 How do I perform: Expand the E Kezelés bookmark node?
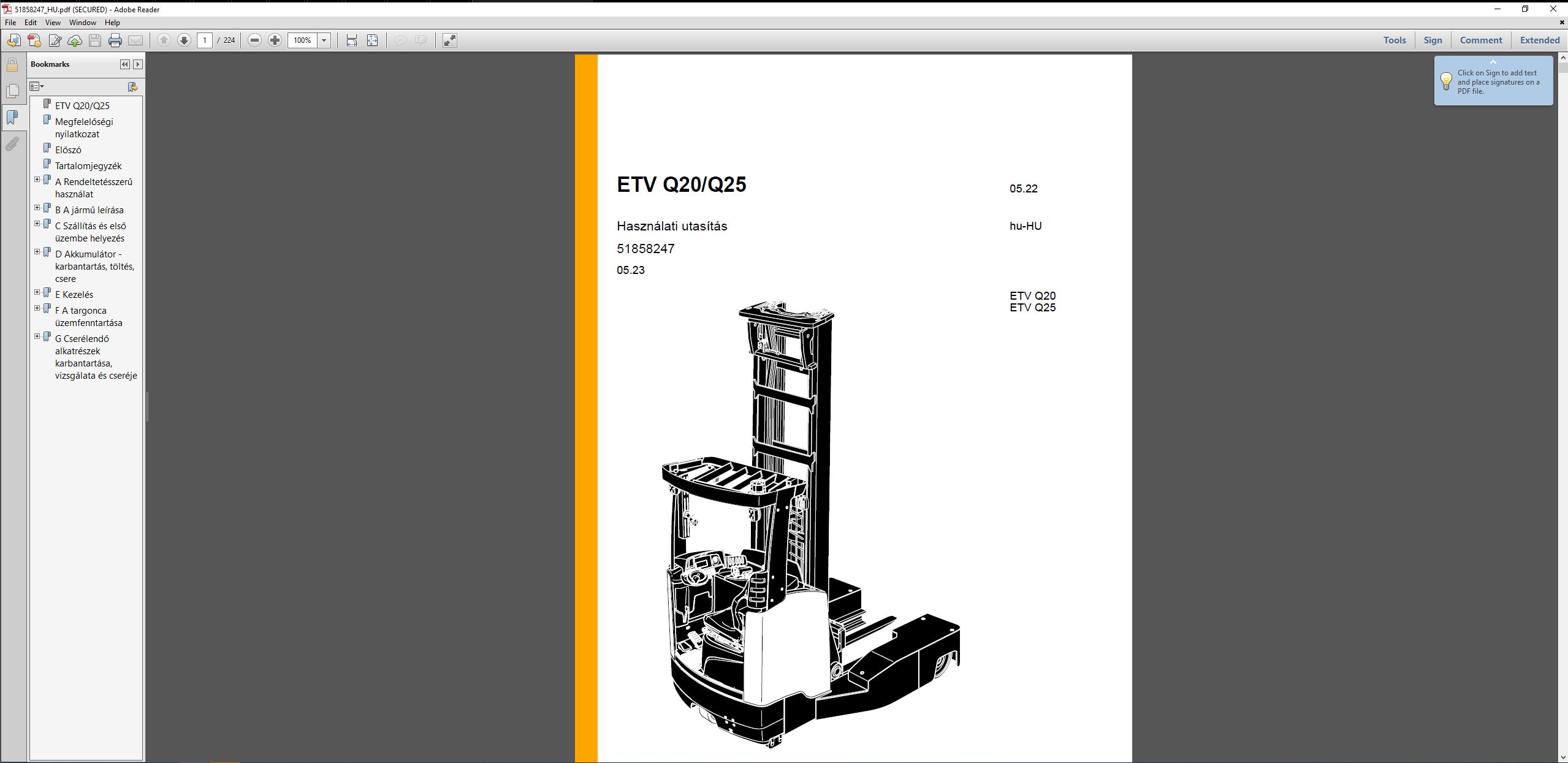pos(37,292)
